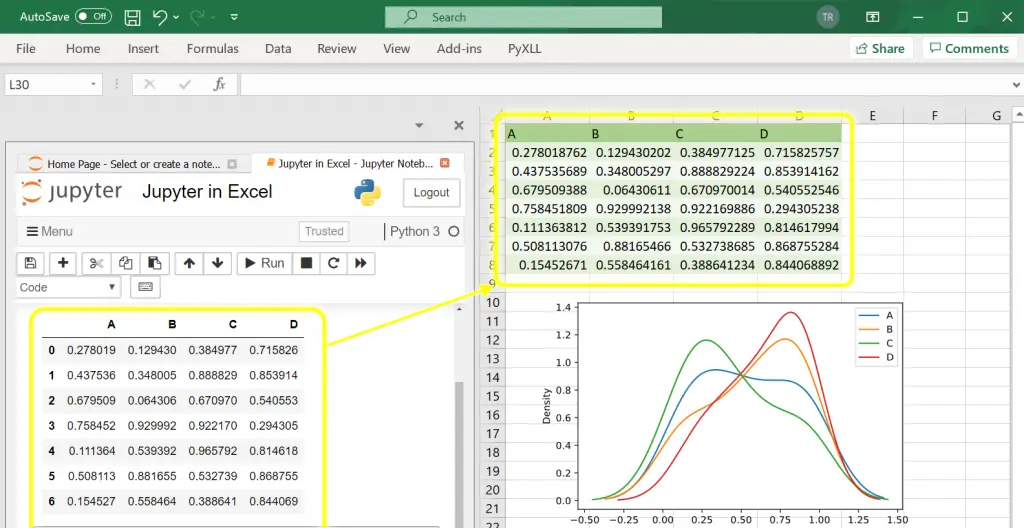Click the Name Box showing L30
Viewport: 1024px width, 528px height.
tap(46, 84)
